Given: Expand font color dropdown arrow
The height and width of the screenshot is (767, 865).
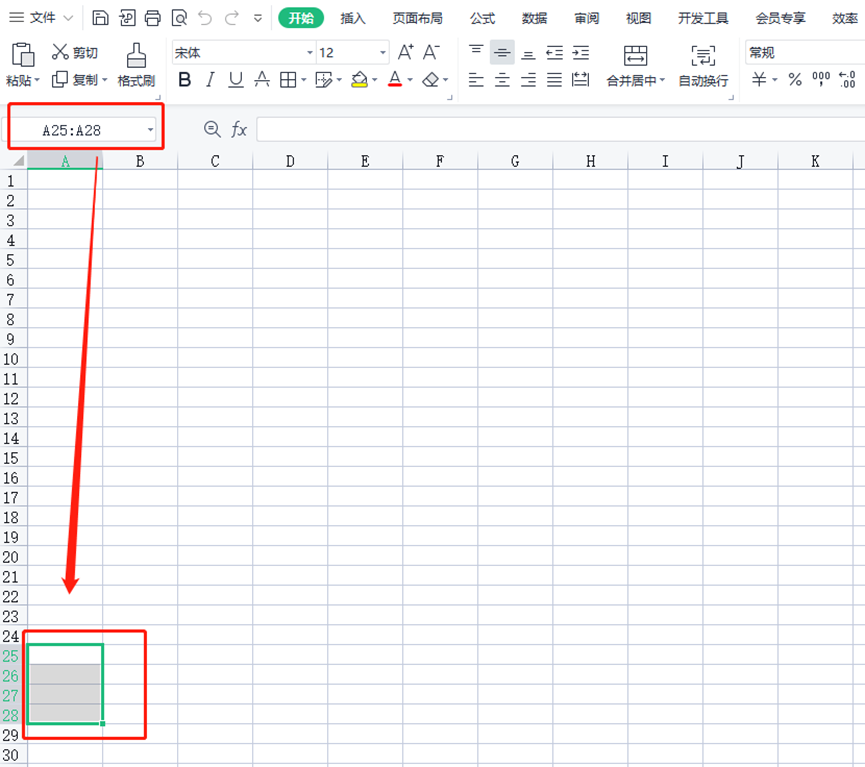Looking at the screenshot, I should (x=410, y=80).
